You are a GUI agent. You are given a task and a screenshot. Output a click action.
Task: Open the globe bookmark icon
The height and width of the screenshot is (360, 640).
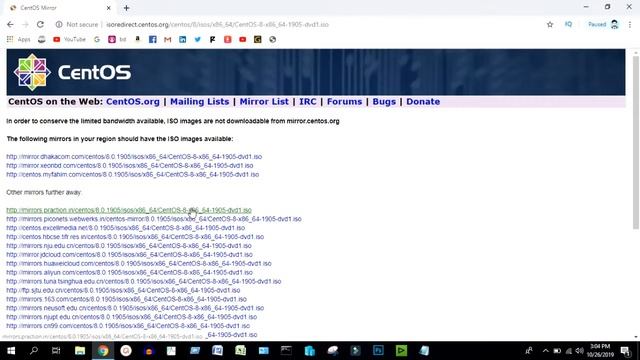pos(273,40)
